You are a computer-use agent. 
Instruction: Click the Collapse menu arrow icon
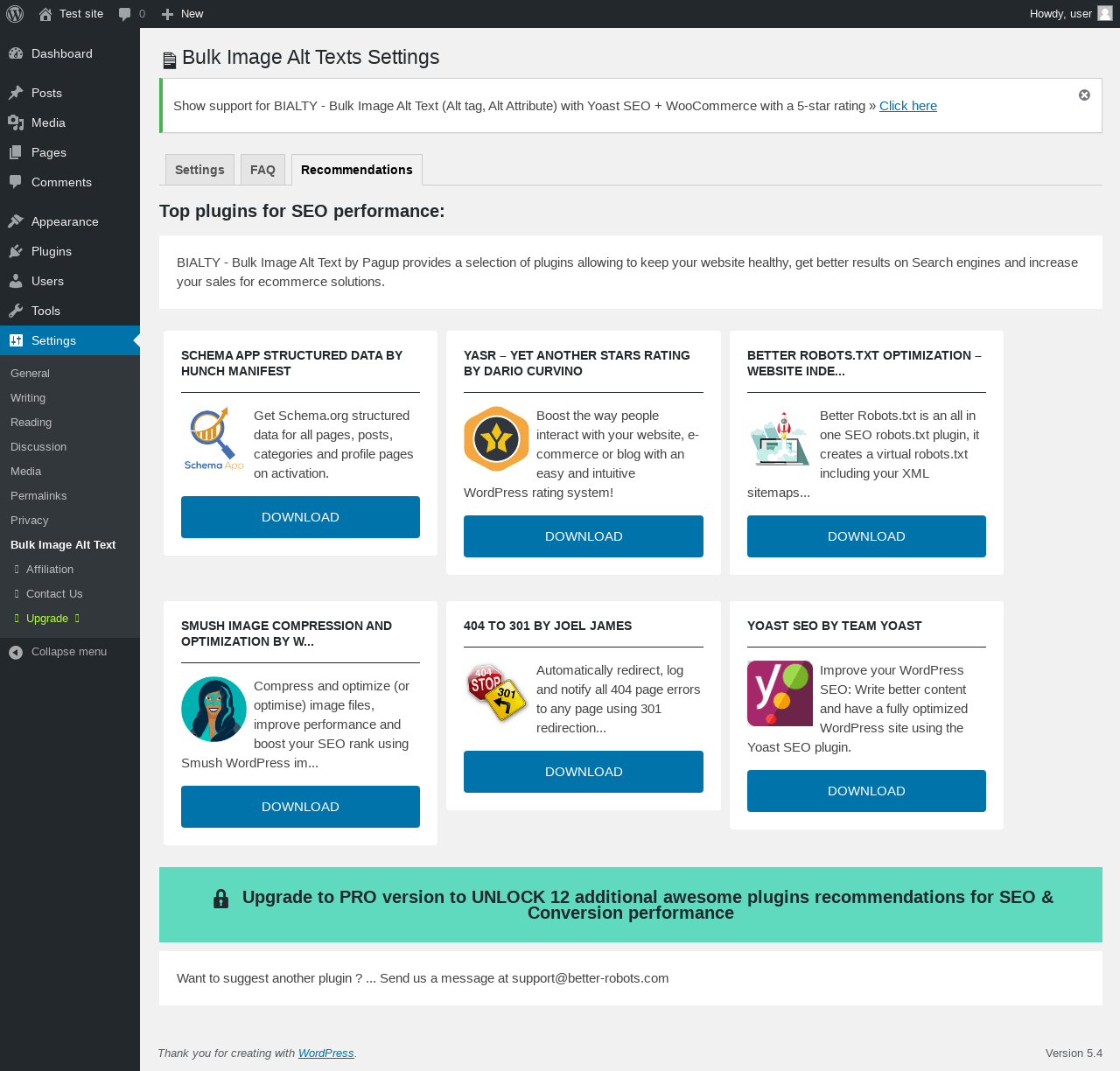click(x=16, y=652)
